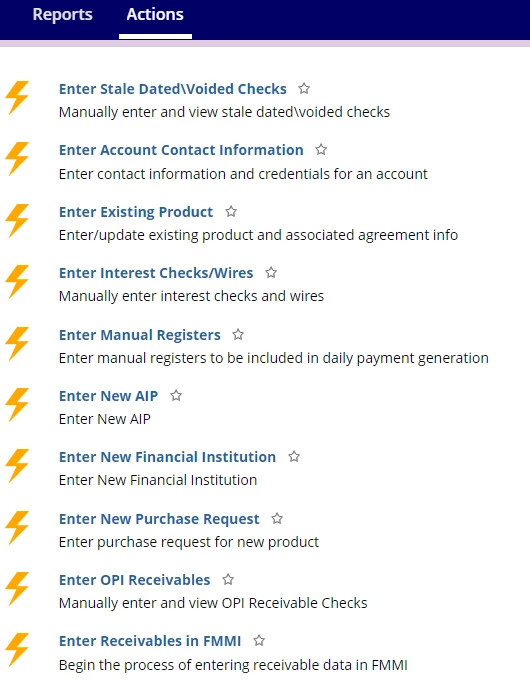Open the Enter New AIP action
The width and height of the screenshot is (530, 682).
point(108,396)
